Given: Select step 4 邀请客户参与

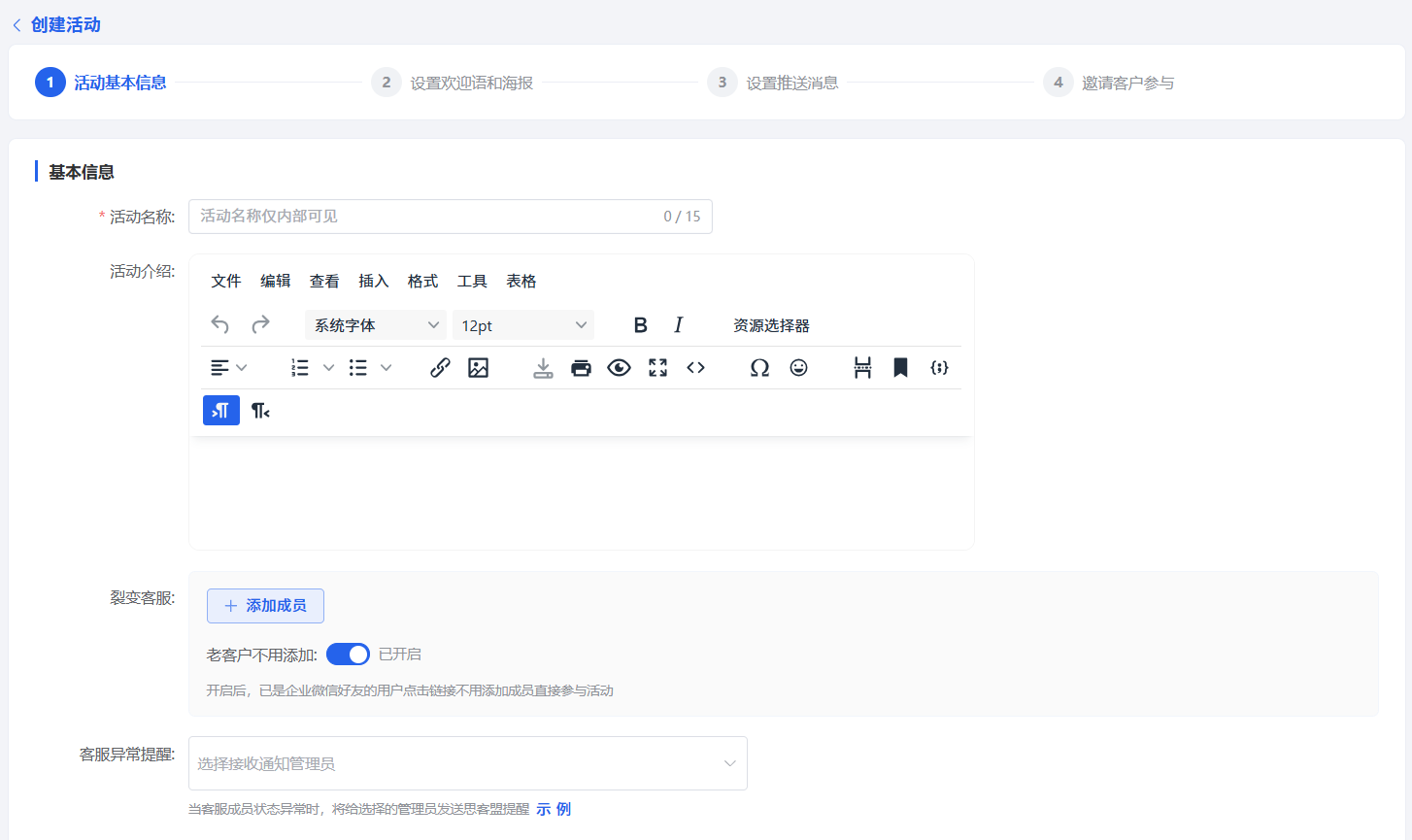Looking at the screenshot, I should pyautogui.click(x=1109, y=83).
